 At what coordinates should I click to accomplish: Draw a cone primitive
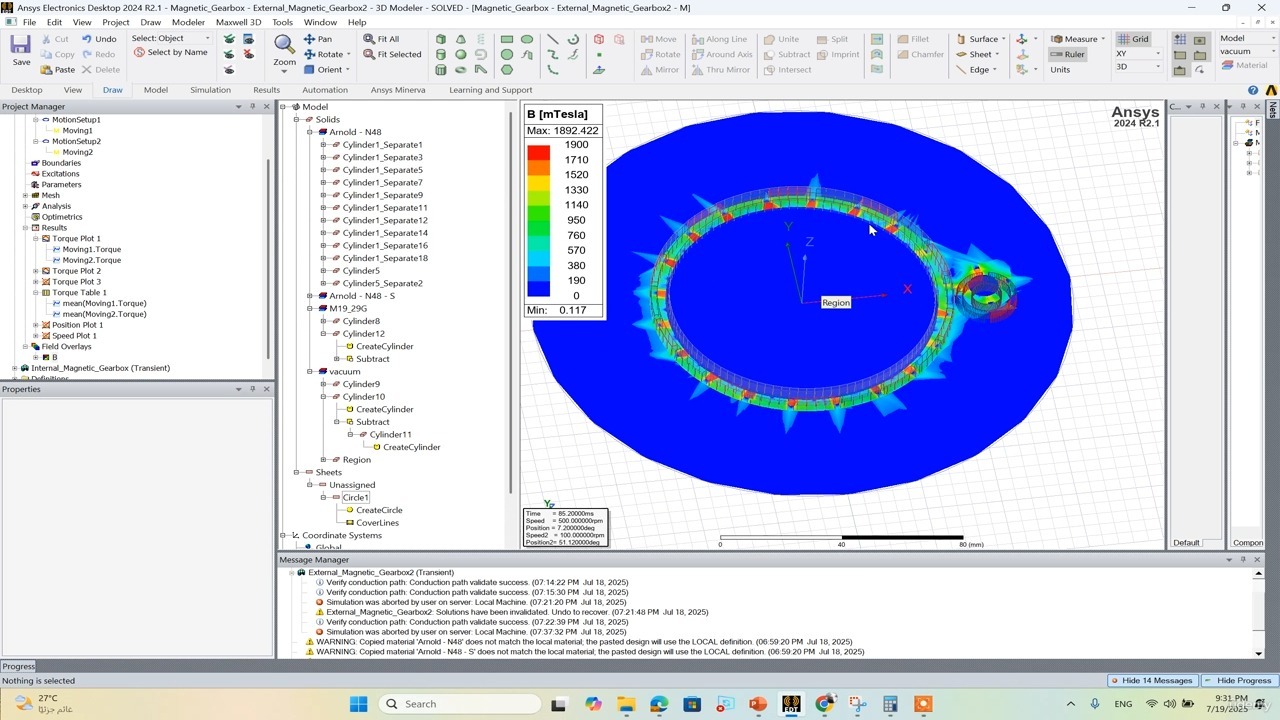pos(461,39)
